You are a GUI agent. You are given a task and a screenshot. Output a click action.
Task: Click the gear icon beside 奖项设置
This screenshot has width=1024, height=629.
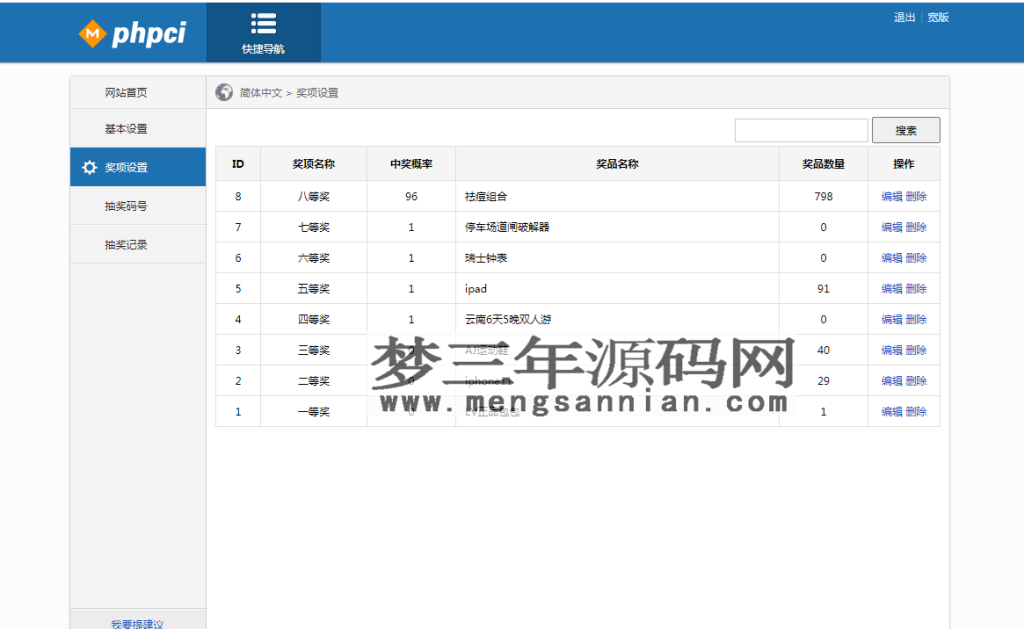[88, 166]
